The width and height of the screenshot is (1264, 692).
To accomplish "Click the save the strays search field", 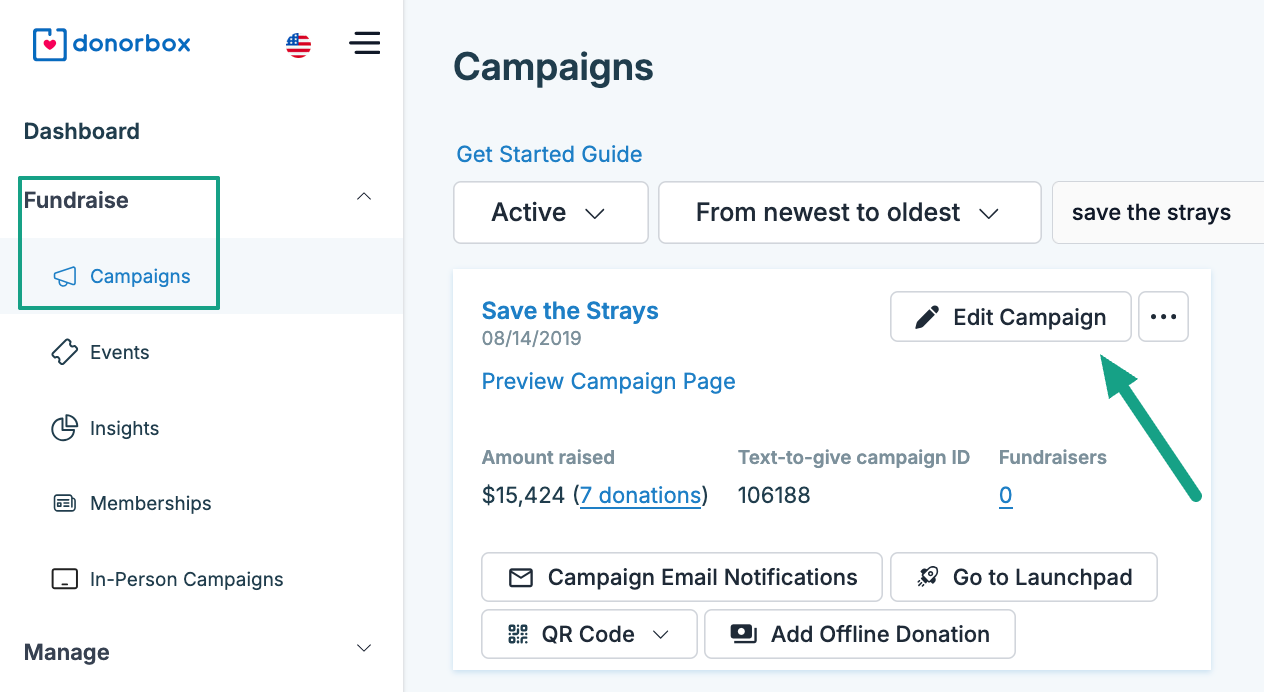I will tap(1155, 212).
